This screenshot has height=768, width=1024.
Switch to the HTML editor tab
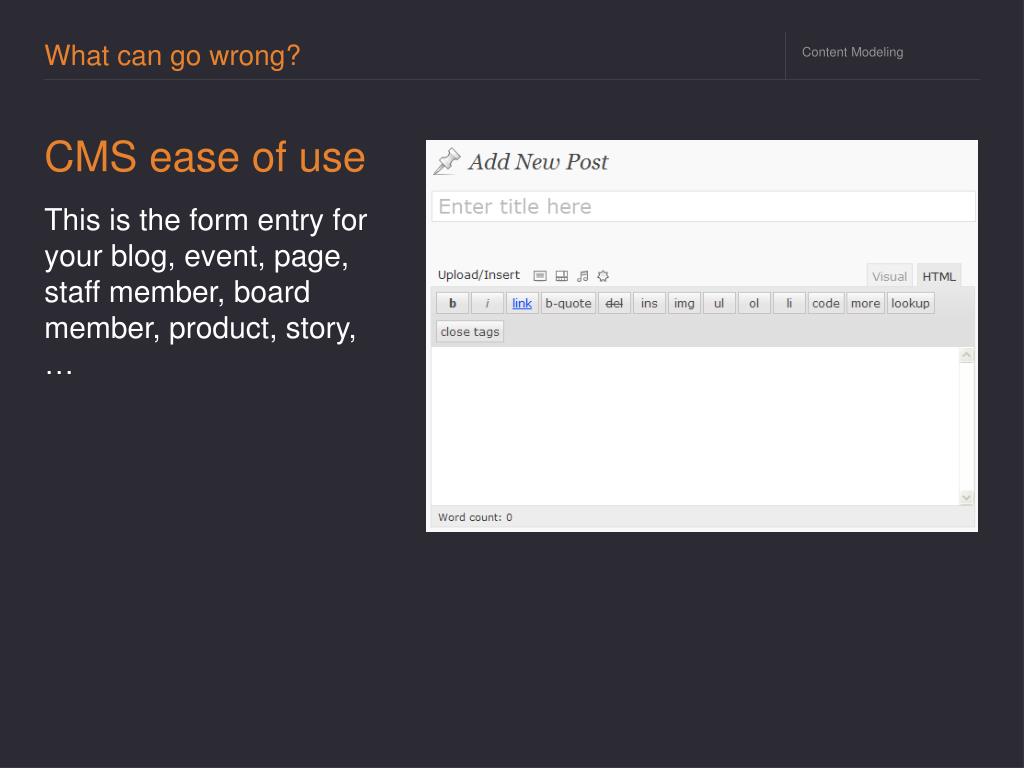pyautogui.click(x=938, y=276)
